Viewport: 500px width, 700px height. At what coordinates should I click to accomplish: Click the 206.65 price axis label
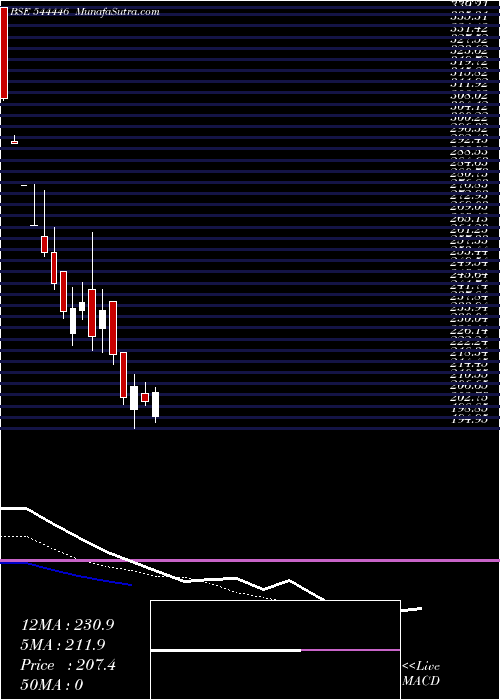tap(469, 387)
